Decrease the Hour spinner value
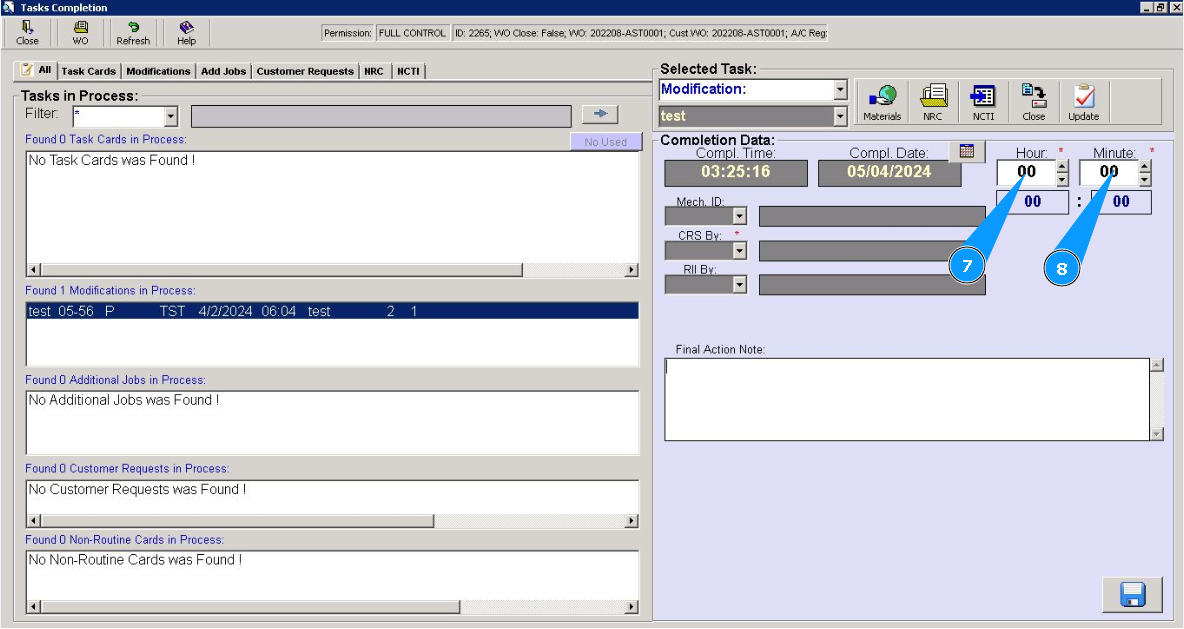Viewport: 1184px width, 629px height. (1062, 180)
